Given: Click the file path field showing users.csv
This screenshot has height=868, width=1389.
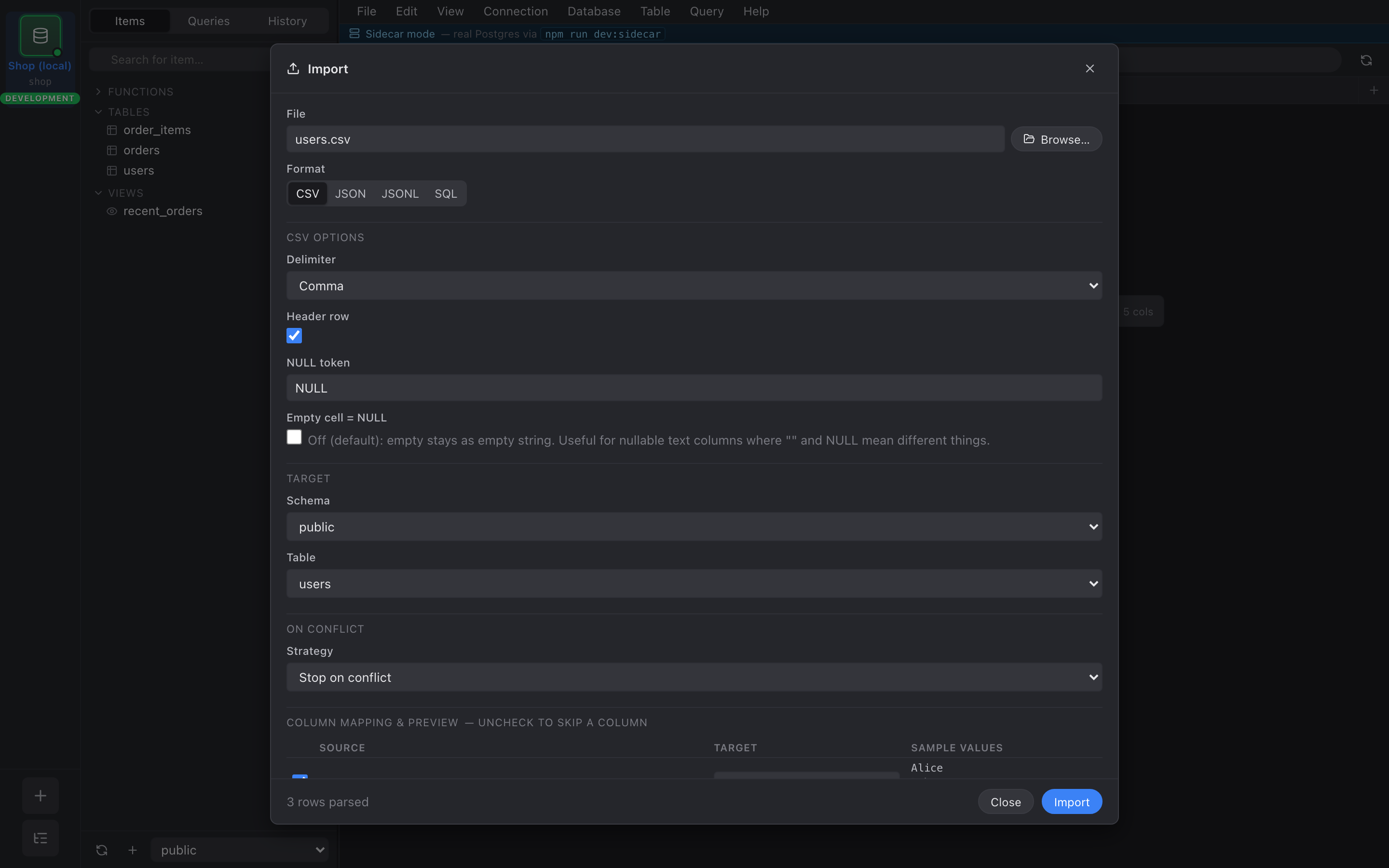Looking at the screenshot, I should coord(645,139).
